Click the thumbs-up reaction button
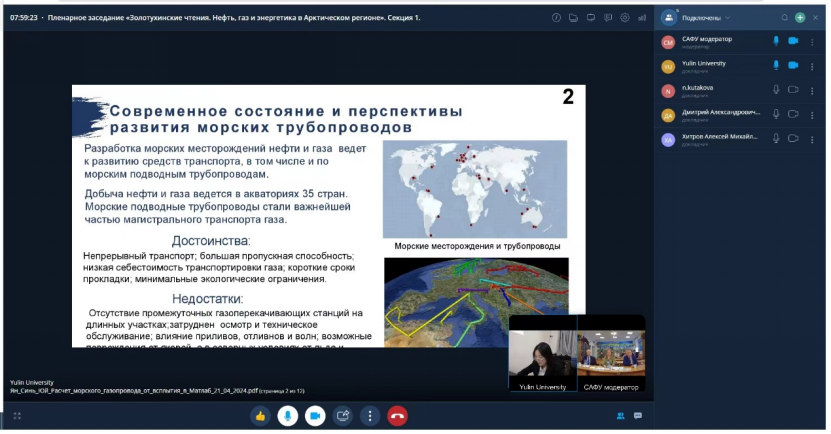This screenshot has height=434, width=831. click(260, 415)
